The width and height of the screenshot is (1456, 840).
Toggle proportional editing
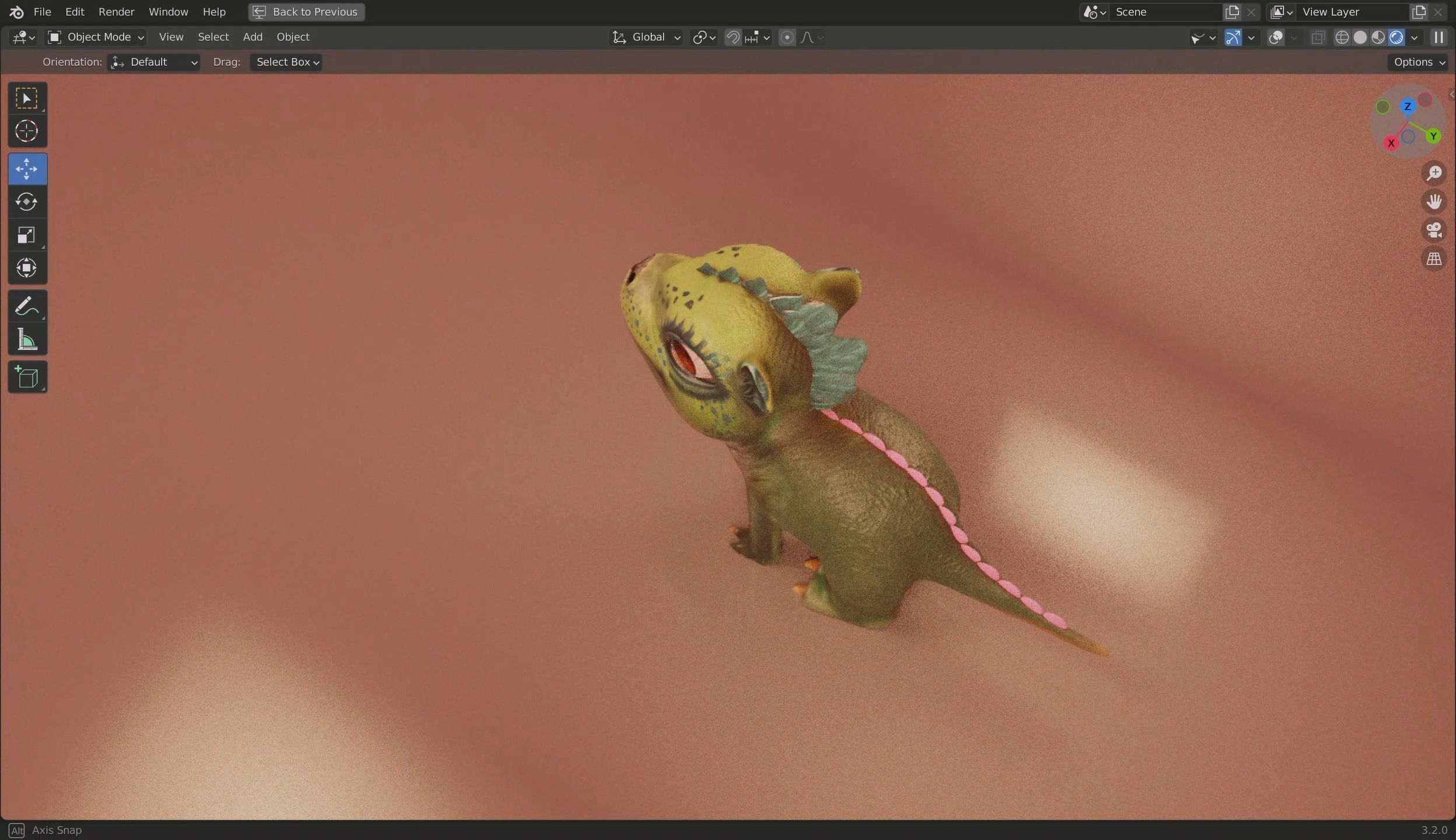pyautogui.click(x=787, y=37)
